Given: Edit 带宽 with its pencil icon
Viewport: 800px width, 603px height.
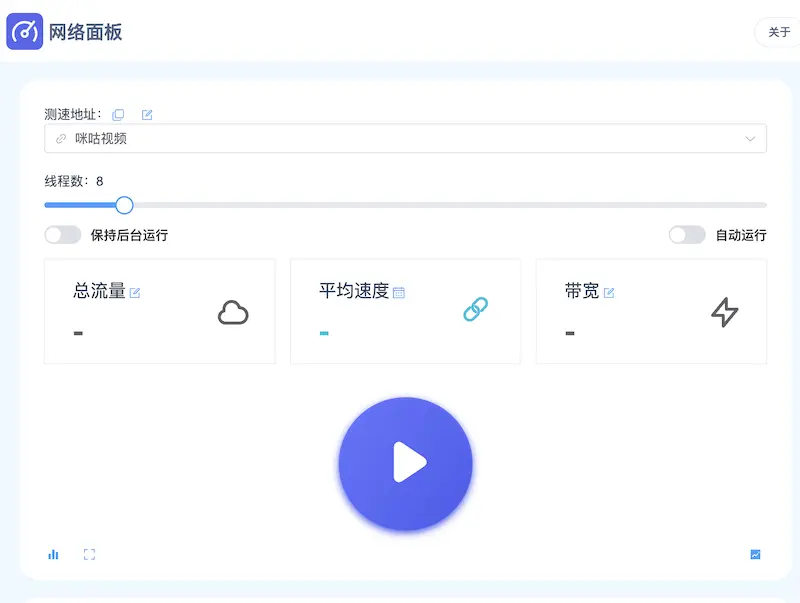Looking at the screenshot, I should (x=609, y=293).
